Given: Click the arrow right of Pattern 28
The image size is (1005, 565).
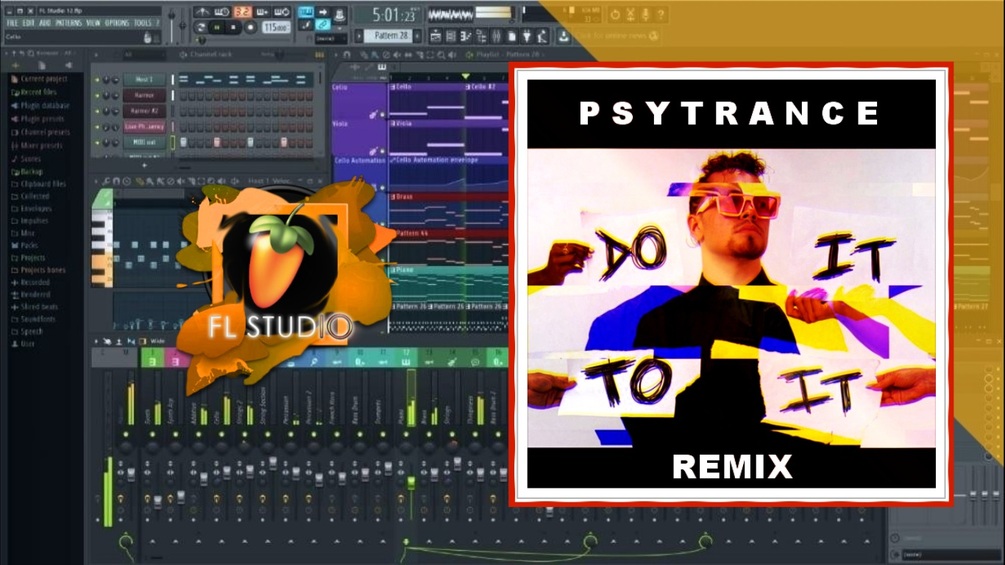Looking at the screenshot, I should [419, 36].
